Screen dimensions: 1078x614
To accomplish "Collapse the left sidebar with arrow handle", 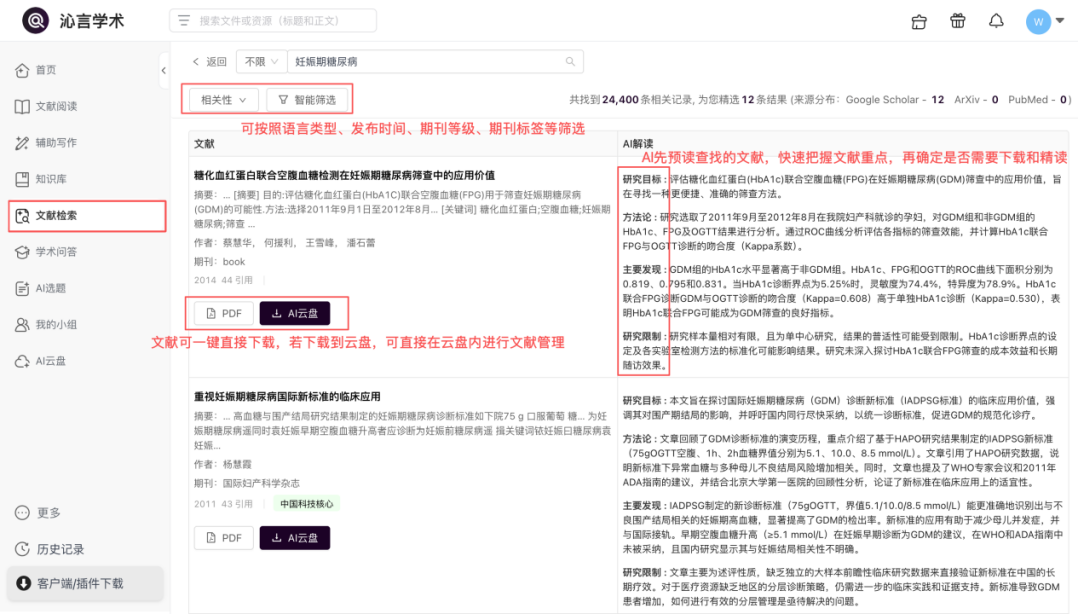I will tap(164, 70).
